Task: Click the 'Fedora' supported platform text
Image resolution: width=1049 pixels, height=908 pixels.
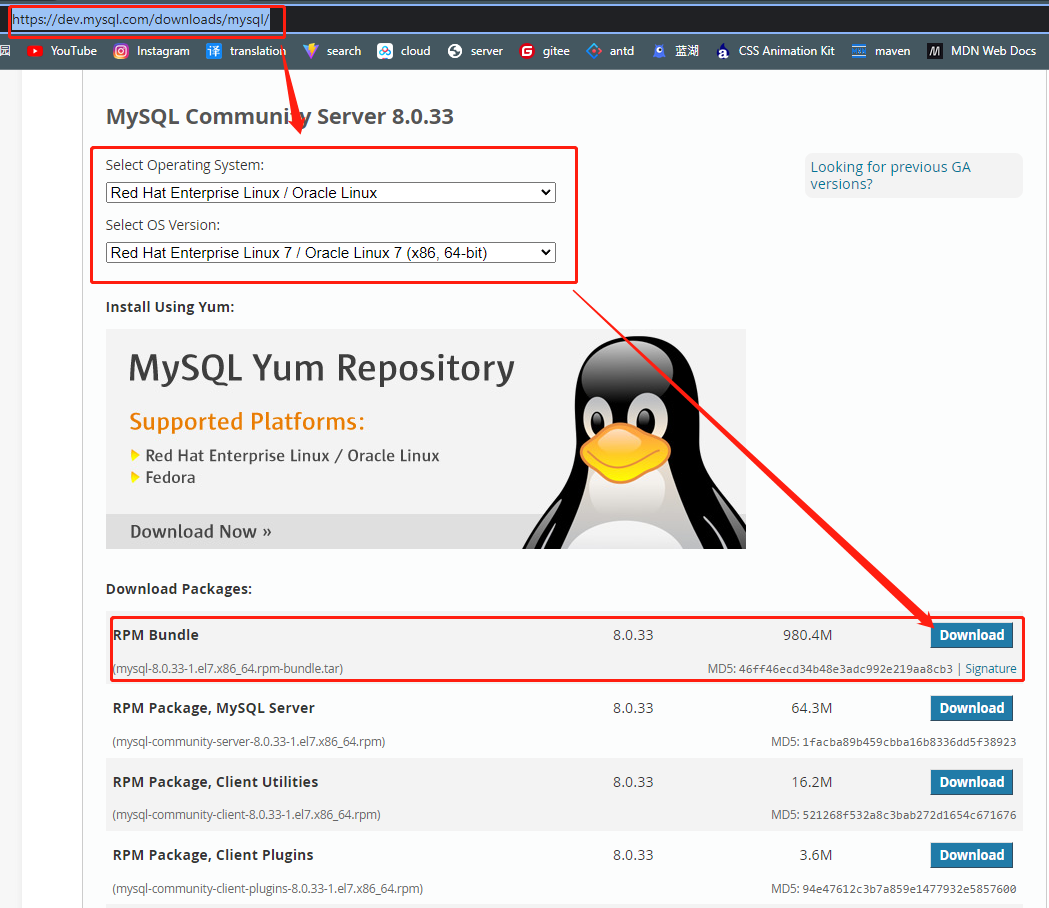Action: coord(170,478)
